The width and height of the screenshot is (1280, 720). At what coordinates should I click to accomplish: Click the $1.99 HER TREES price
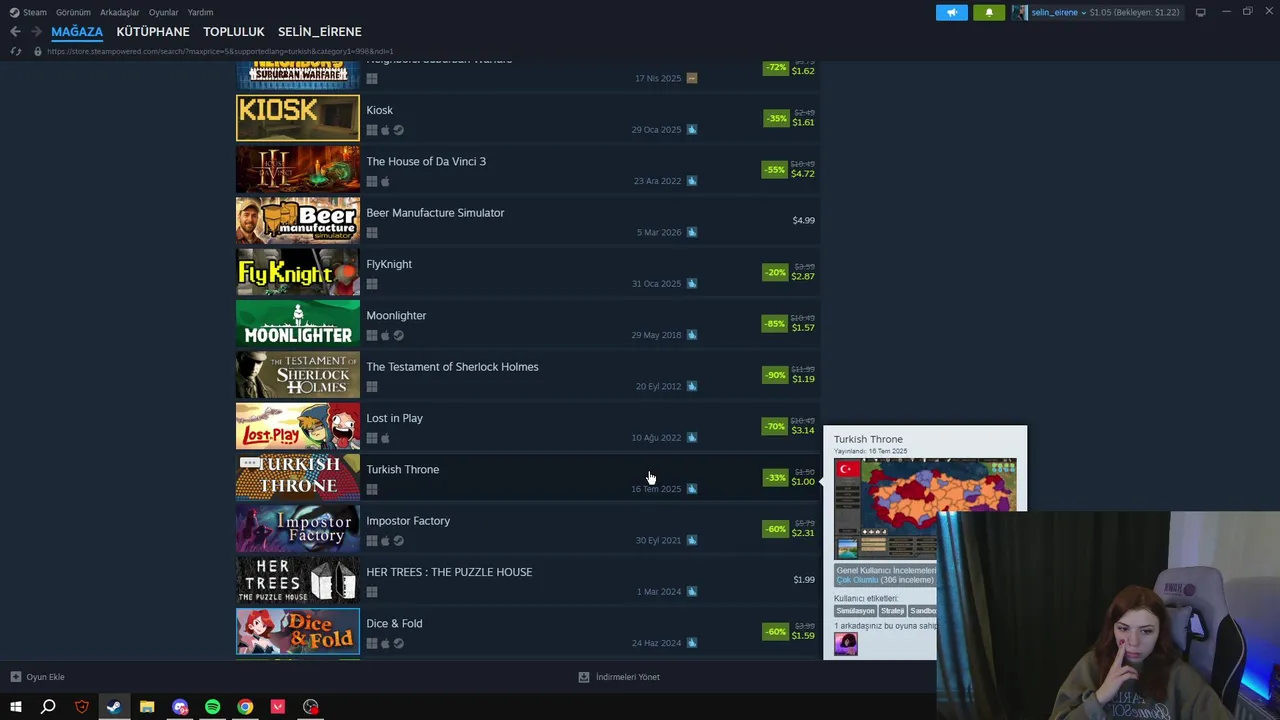804,579
